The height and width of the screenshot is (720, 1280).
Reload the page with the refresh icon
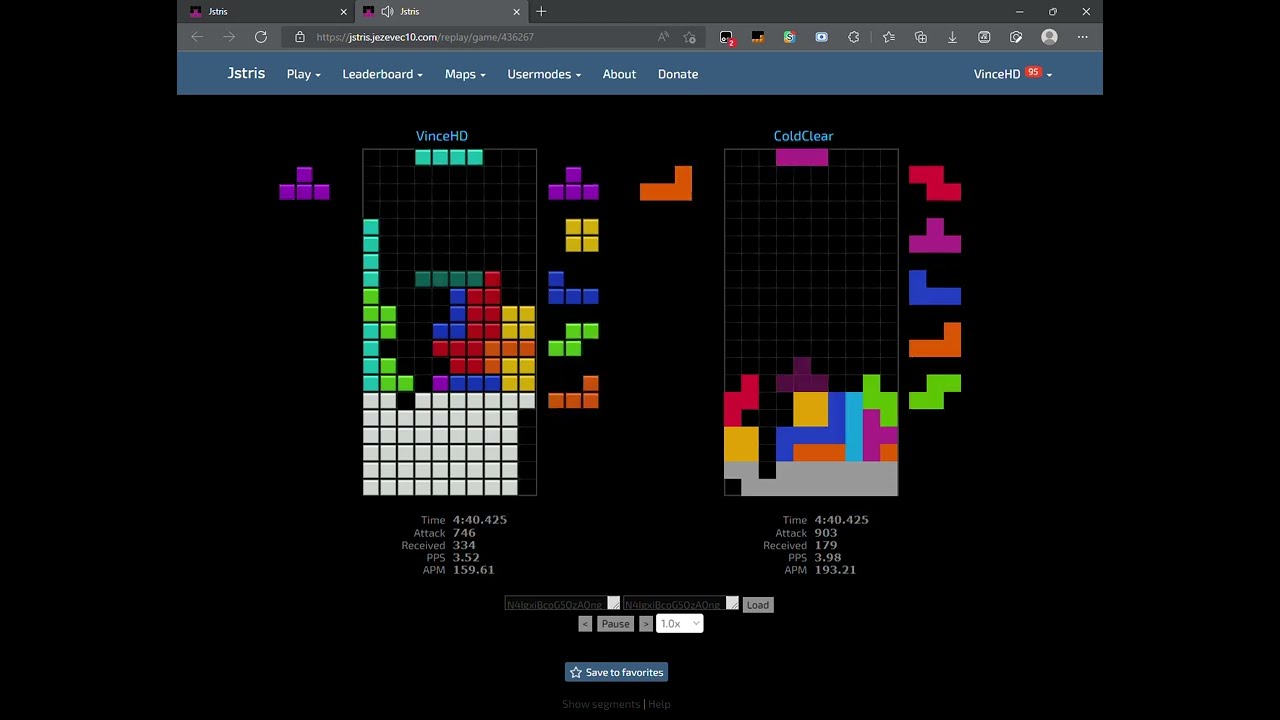pos(261,37)
